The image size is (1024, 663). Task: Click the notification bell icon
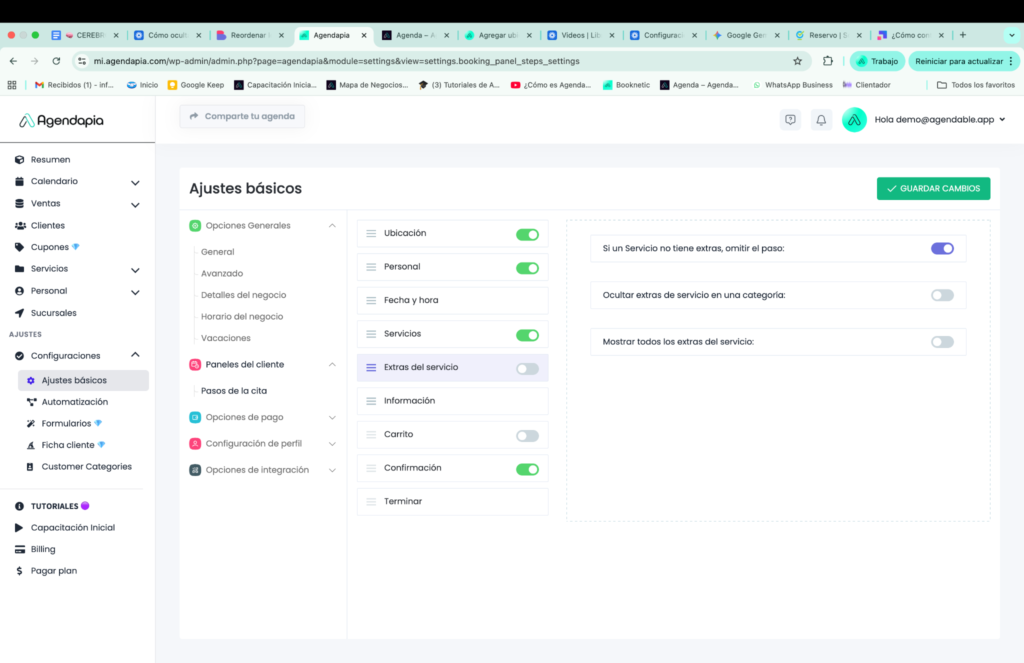pyautogui.click(x=821, y=120)
